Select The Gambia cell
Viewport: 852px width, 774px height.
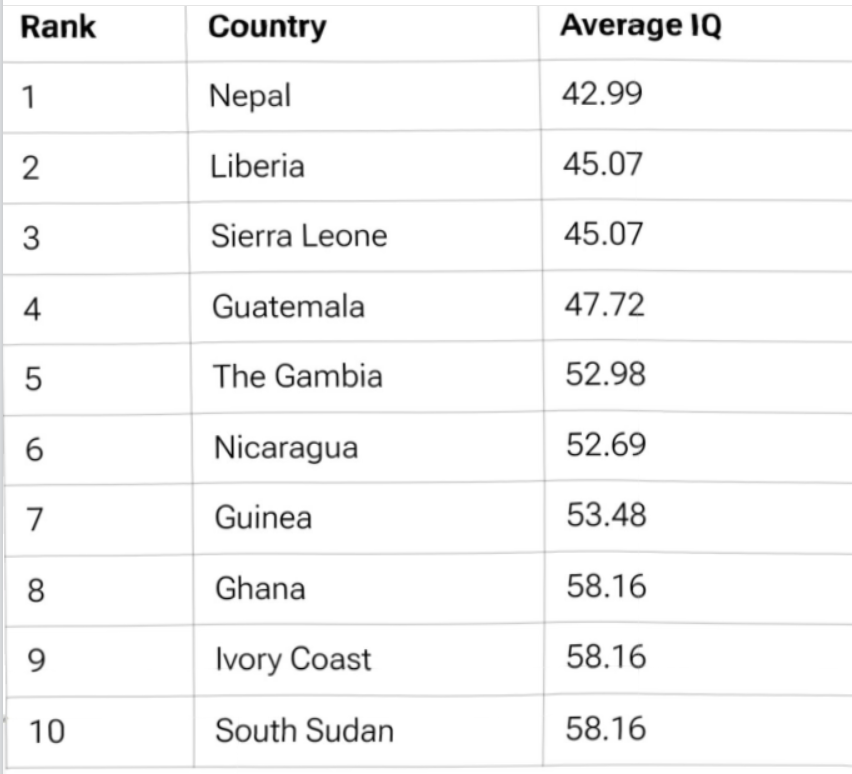[x=297, y=376]
